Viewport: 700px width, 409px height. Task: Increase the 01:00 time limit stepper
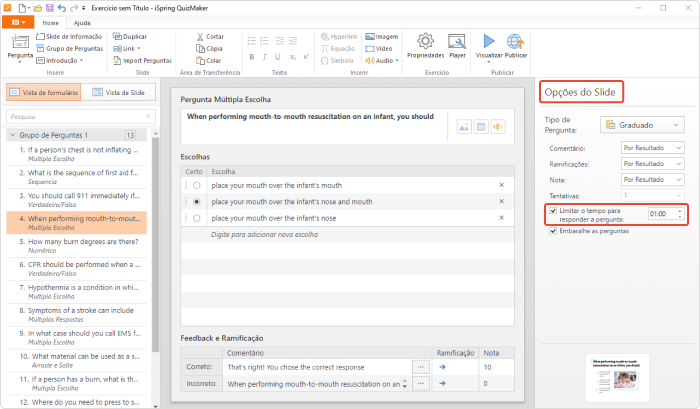point(680,211)
